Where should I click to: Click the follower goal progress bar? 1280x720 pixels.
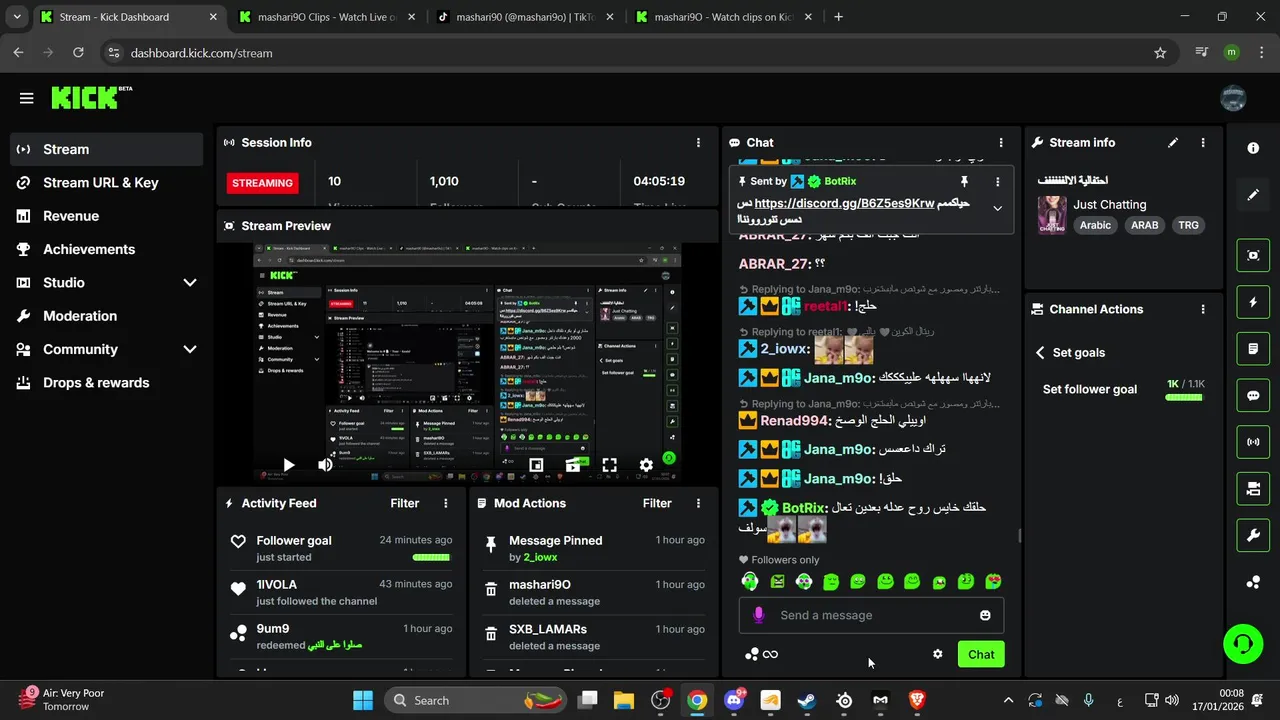(x=1184, y=397)
